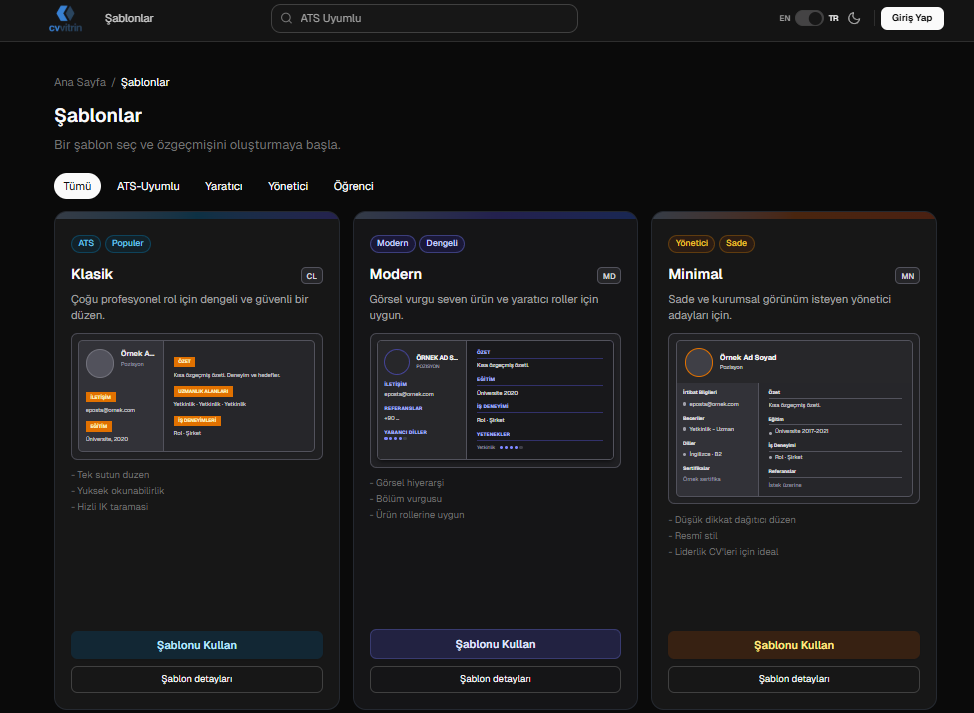The width and height of the screenshot is (974, 713).
Task: Click 'Görsel hiyerarşi' feature text
Action: pyautogui.click(x=407, y=483)
